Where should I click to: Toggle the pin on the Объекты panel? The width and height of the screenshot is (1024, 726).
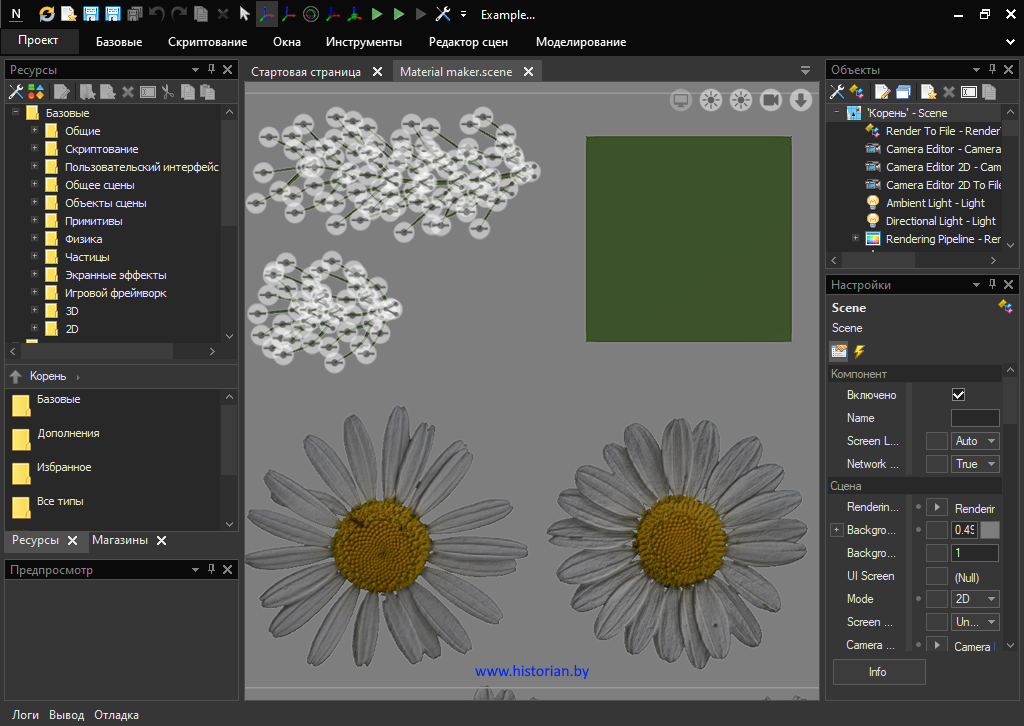[992, 70]
